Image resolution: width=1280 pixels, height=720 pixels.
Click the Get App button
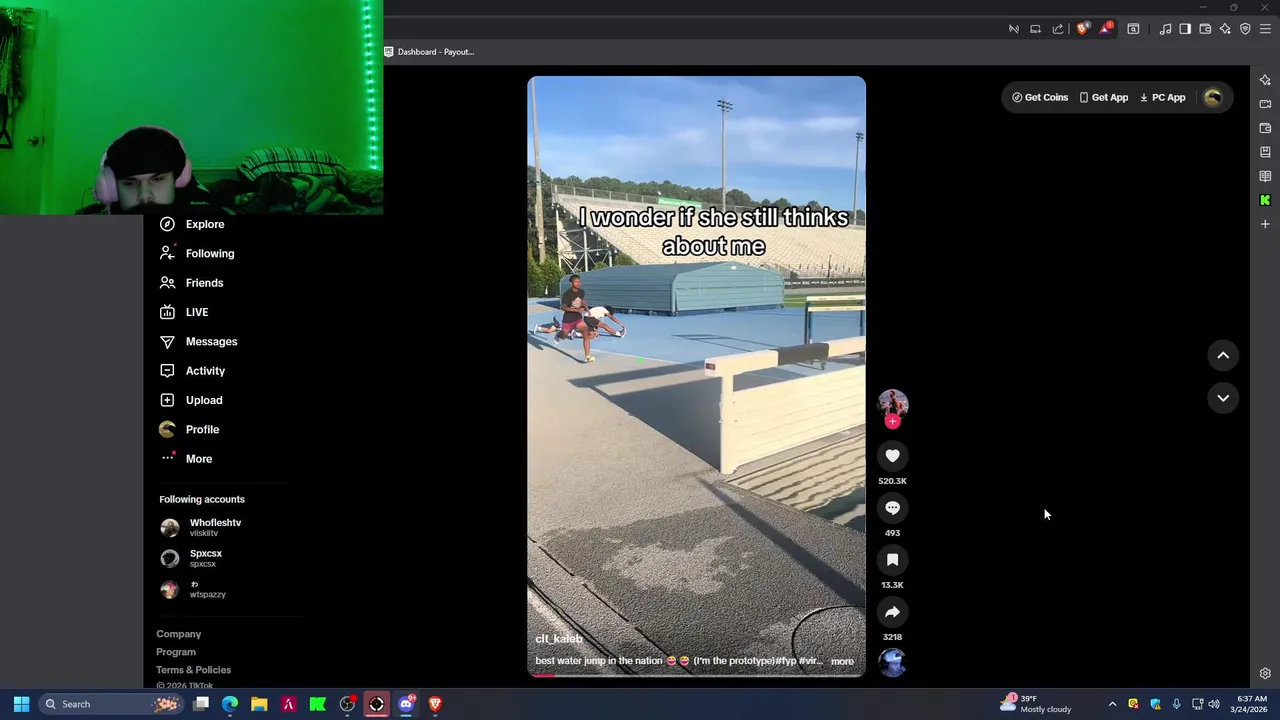coord(1104,97)
